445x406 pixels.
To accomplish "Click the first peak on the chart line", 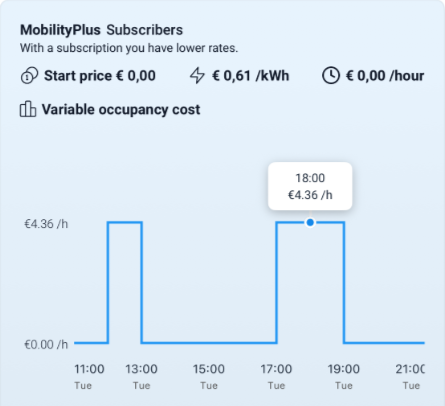I will [x=125, y=222].
